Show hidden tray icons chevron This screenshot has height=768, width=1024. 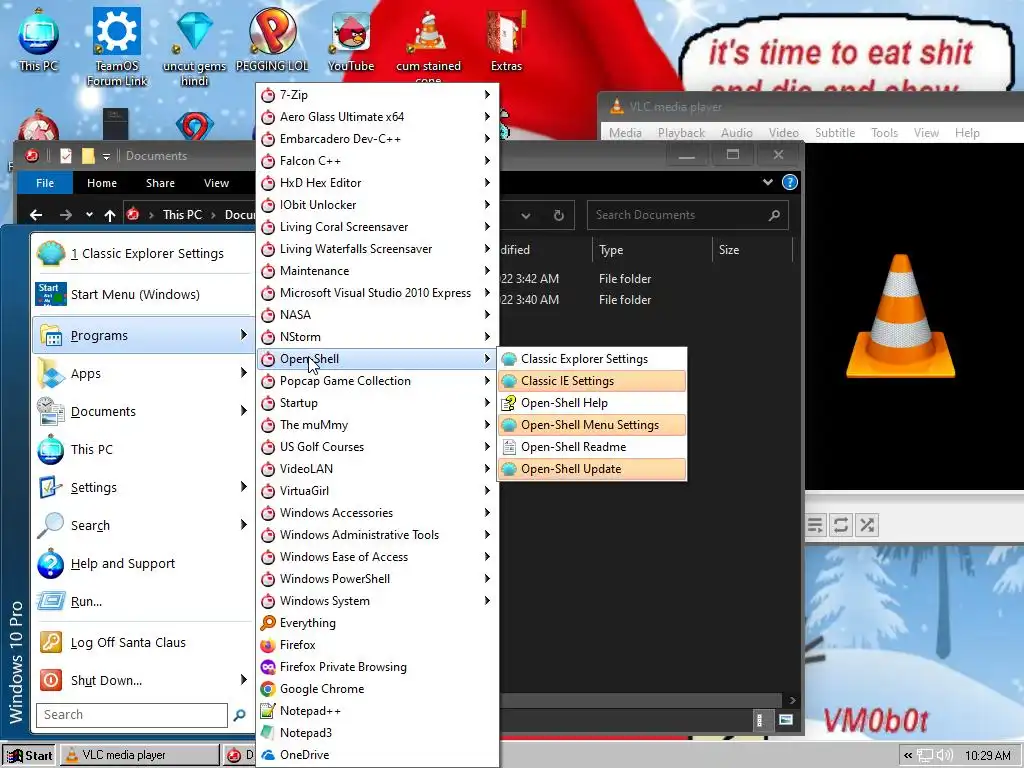[908, 756]
